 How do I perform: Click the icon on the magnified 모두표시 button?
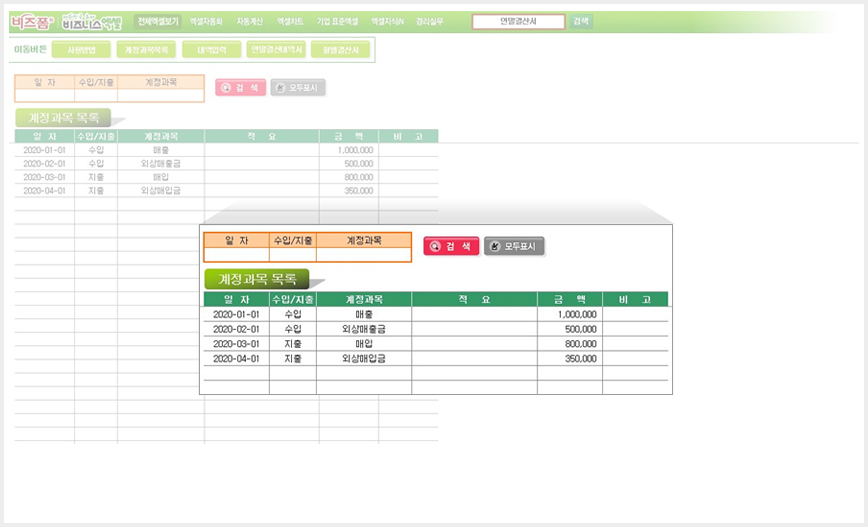point(495,246)
